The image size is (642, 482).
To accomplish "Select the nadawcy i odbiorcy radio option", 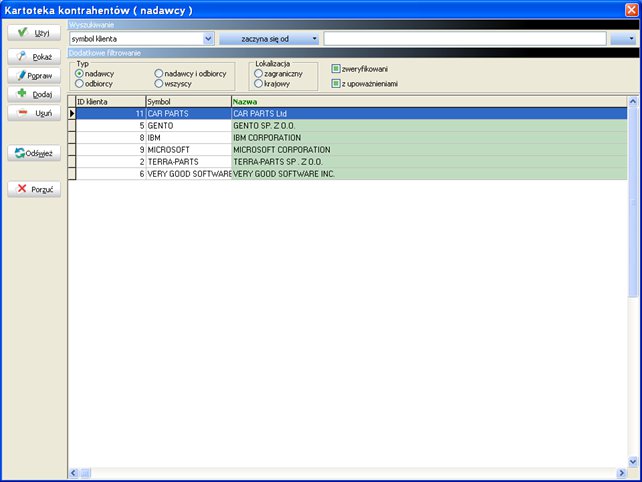I will coord(159,74).
